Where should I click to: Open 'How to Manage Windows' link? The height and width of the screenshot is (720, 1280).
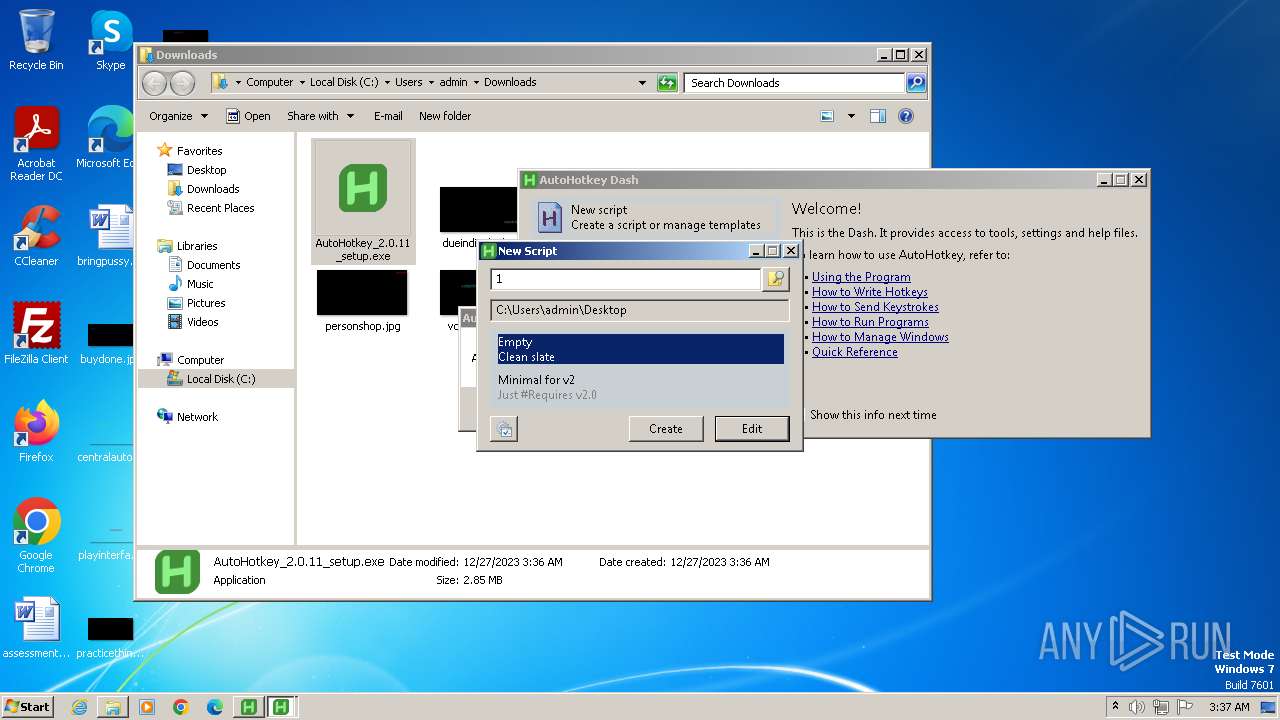[880, 337]
